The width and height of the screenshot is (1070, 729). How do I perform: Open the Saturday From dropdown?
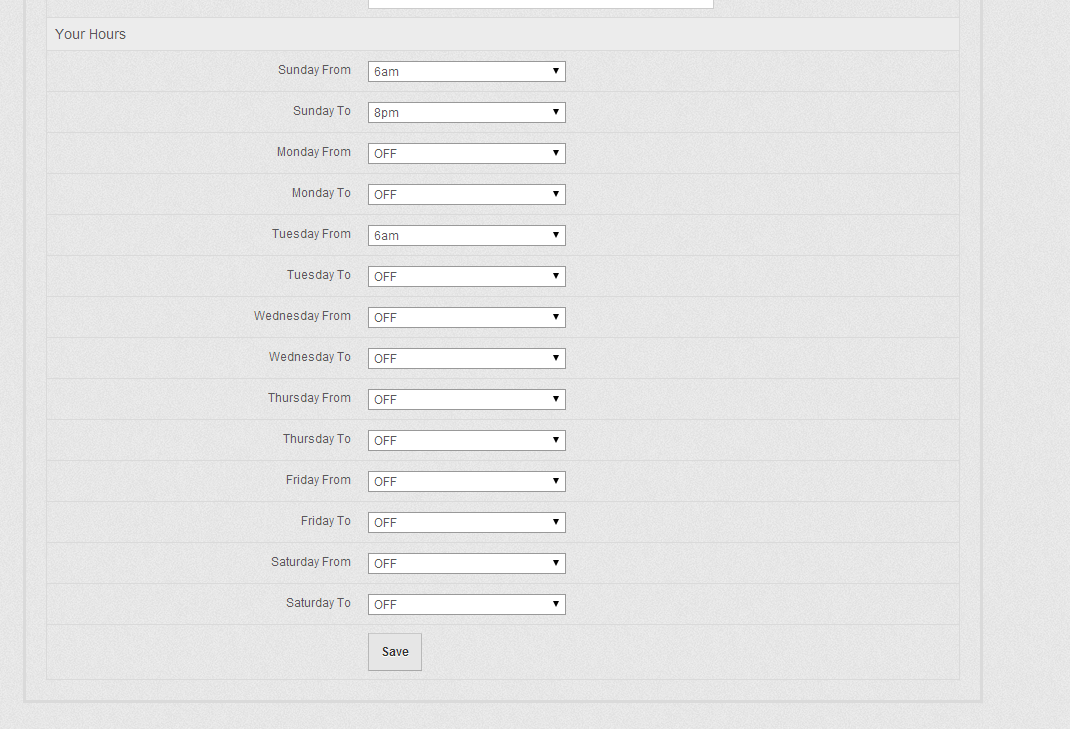[466, 564]
